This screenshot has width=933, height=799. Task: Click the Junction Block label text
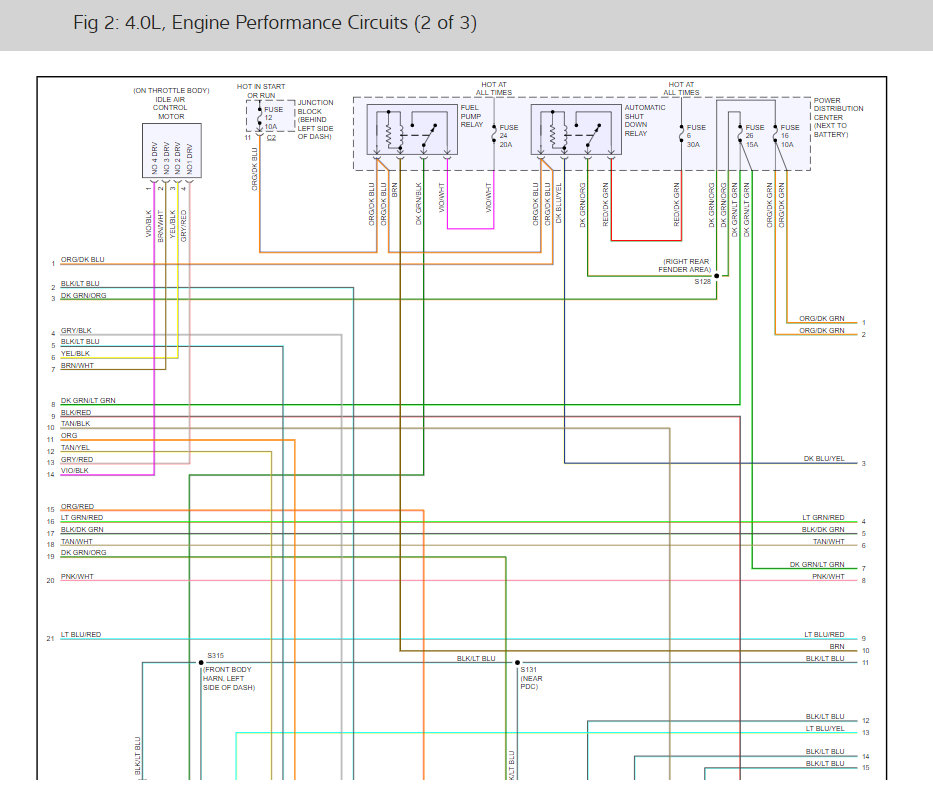(x=315, y=120)
